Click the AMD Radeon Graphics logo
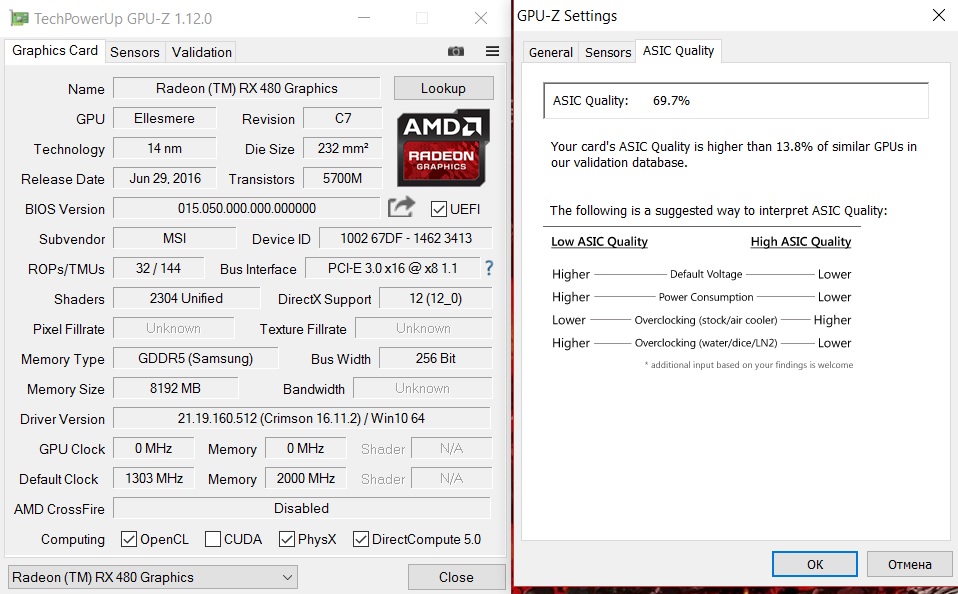 (443, 148)
